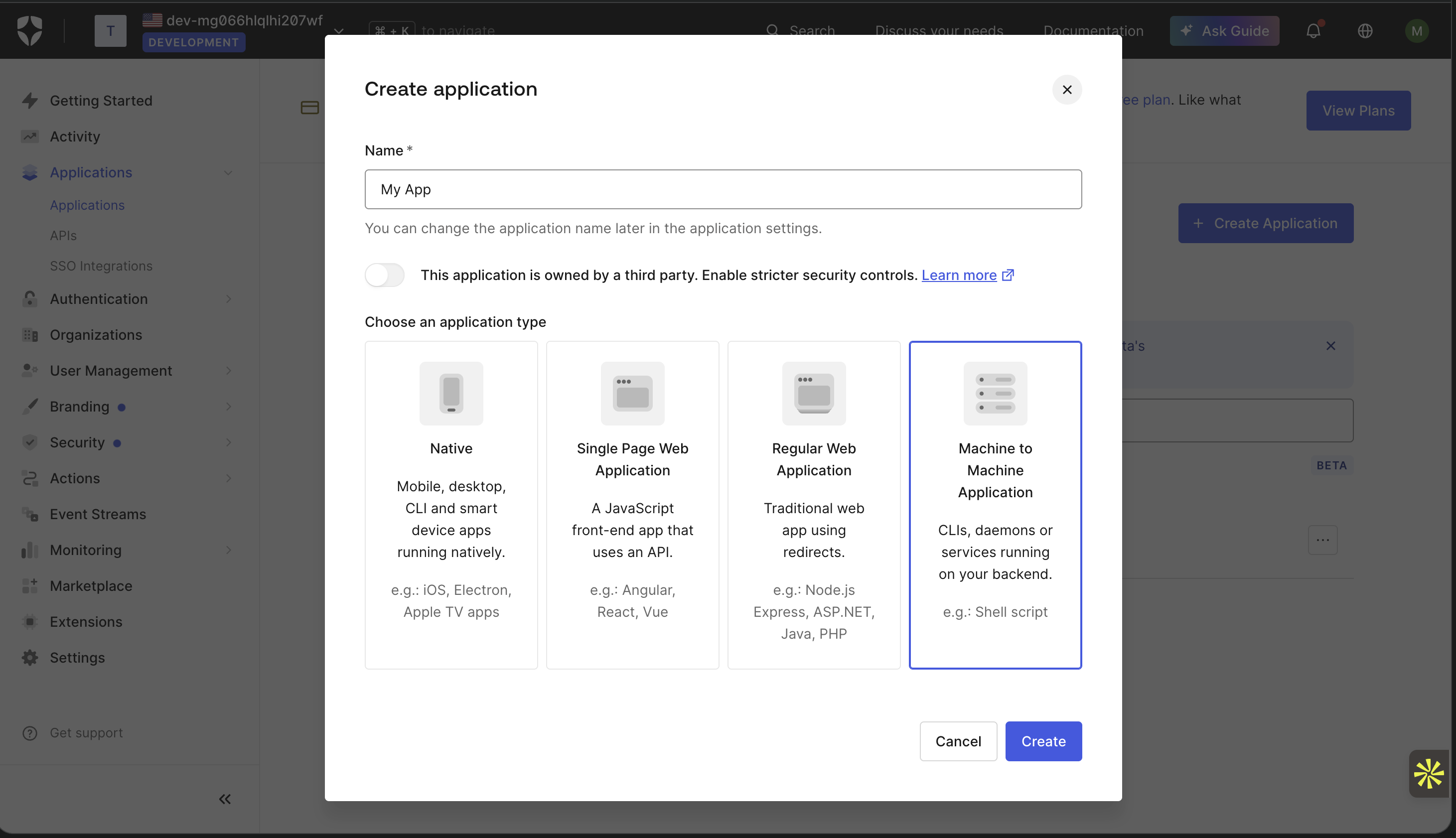1456x838 pixels.
Task: Expand the Authentication section chevron
Action: [229, 299]
